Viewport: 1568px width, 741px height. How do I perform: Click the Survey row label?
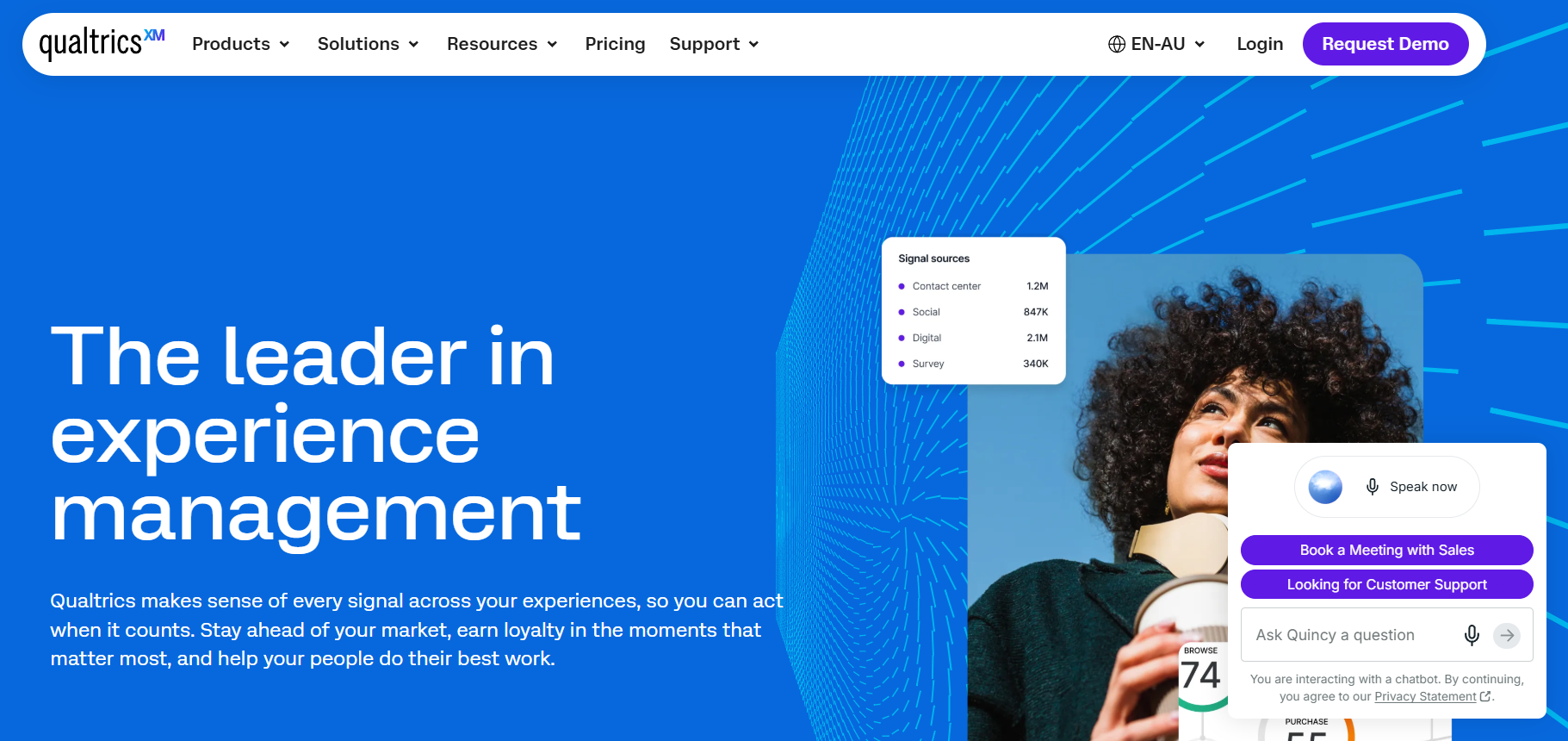coord(928,364)
